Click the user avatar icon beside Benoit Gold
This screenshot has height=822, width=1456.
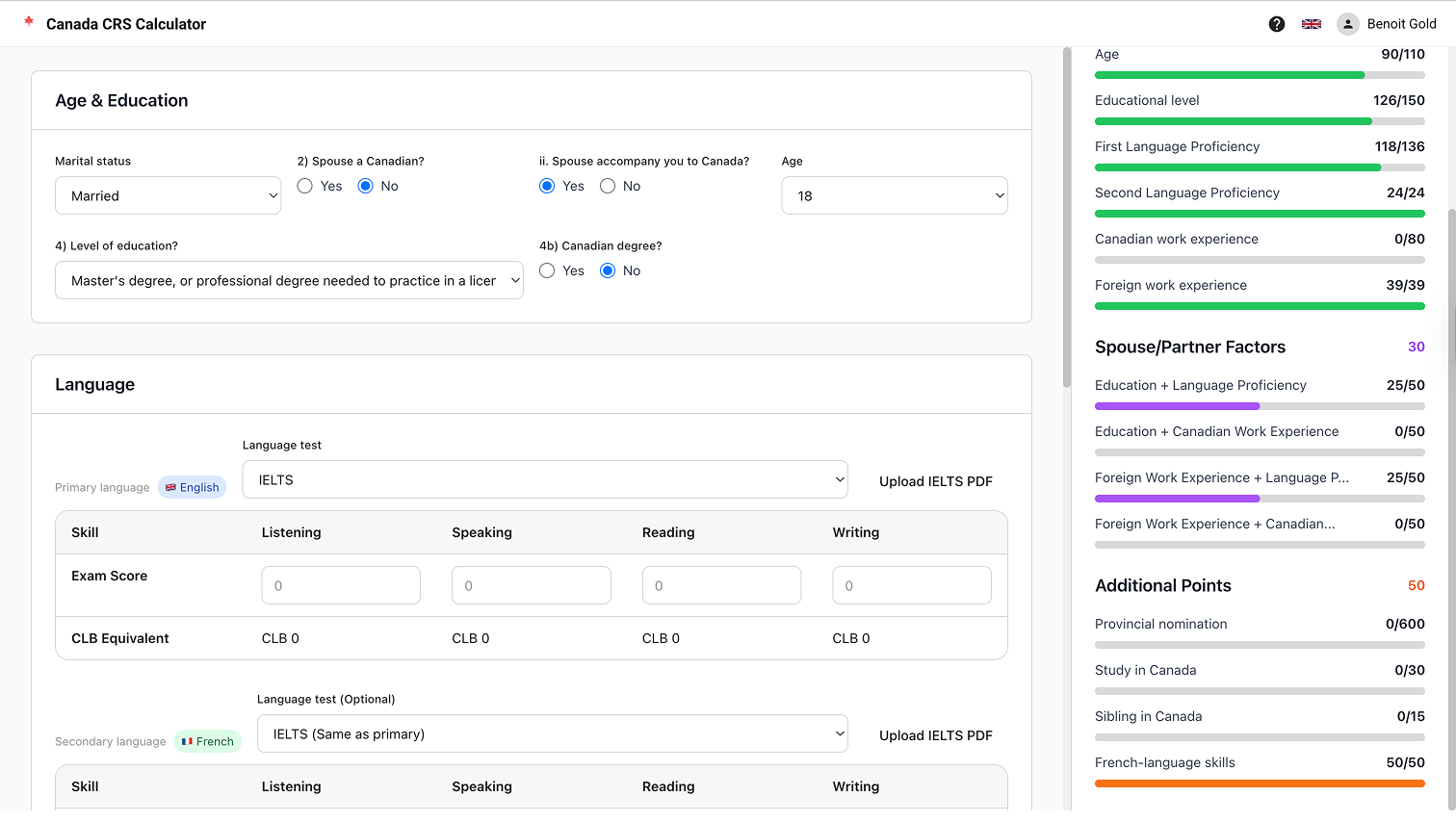point(1347,23)
